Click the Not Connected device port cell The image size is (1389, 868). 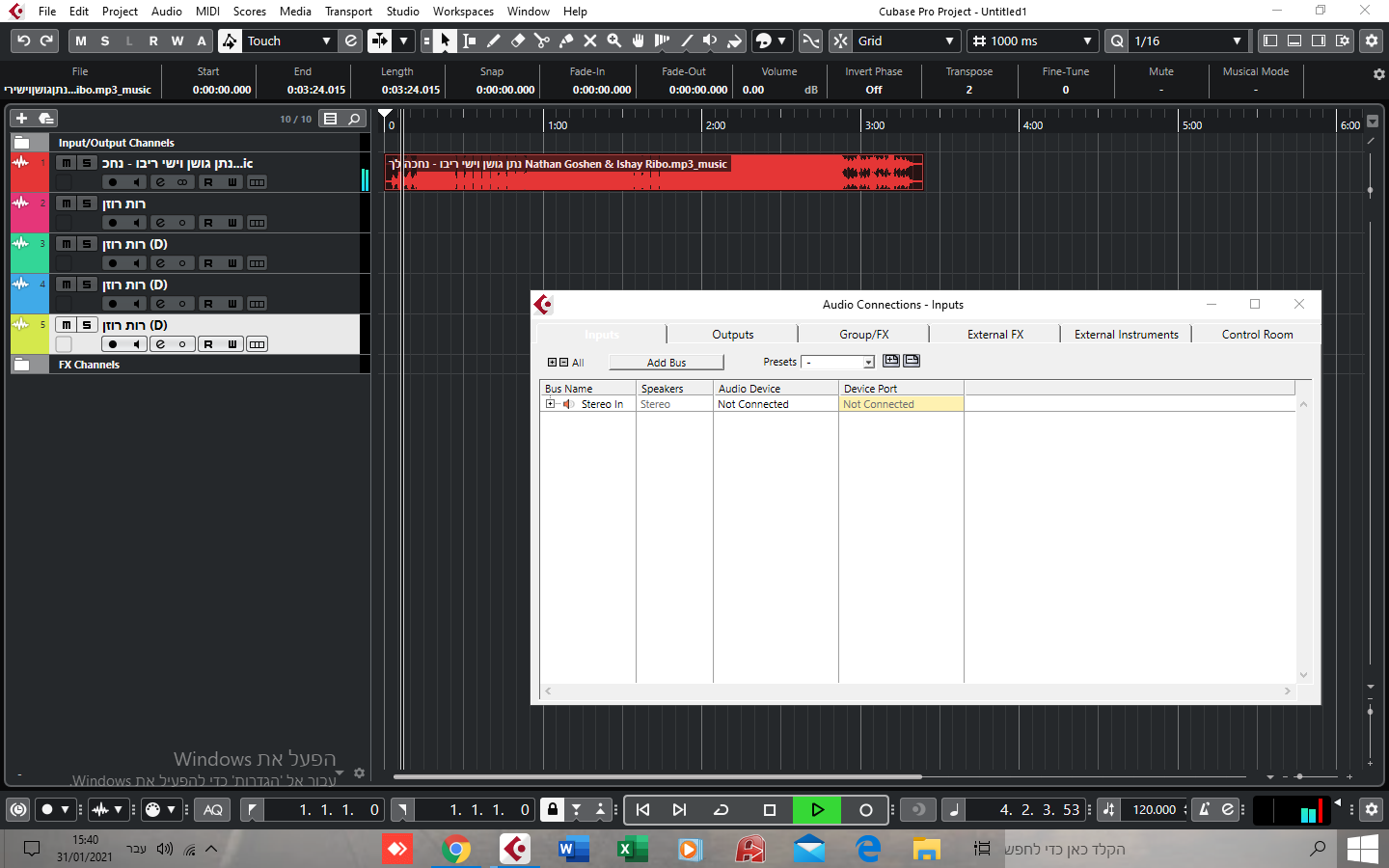pyautogui.click(x=900, y=404)
